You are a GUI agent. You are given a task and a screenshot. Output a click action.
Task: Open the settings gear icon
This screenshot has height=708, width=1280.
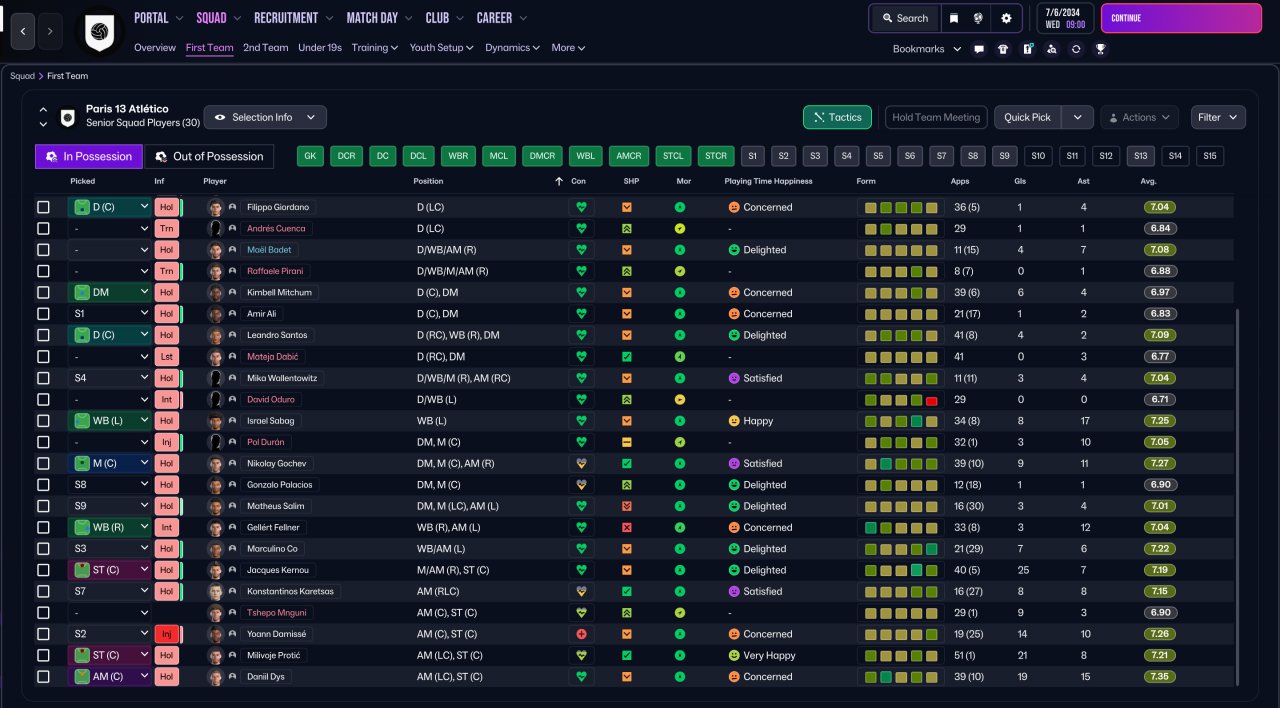point(1006,18)
